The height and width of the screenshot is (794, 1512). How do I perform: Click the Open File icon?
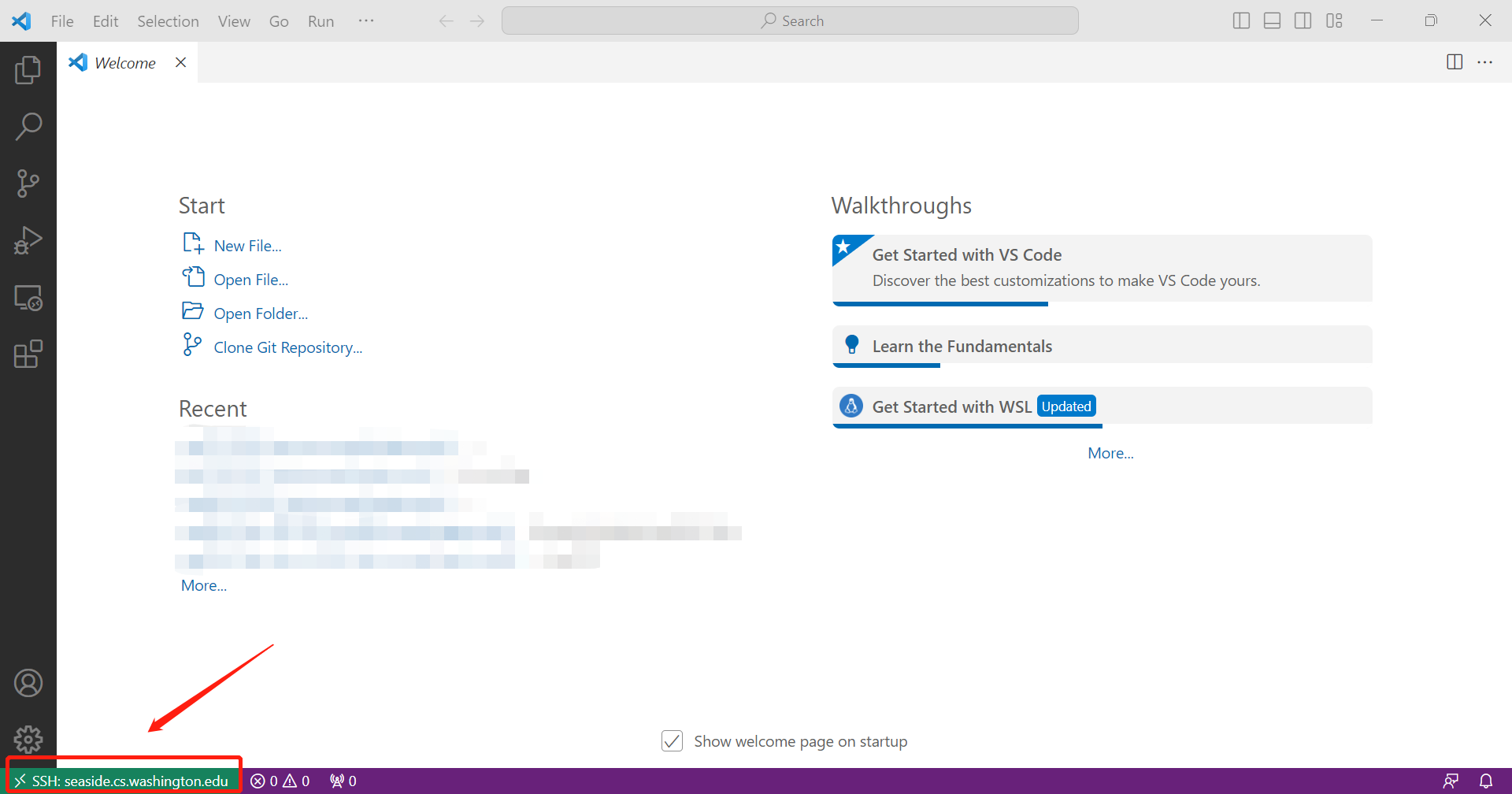point(193,276)
